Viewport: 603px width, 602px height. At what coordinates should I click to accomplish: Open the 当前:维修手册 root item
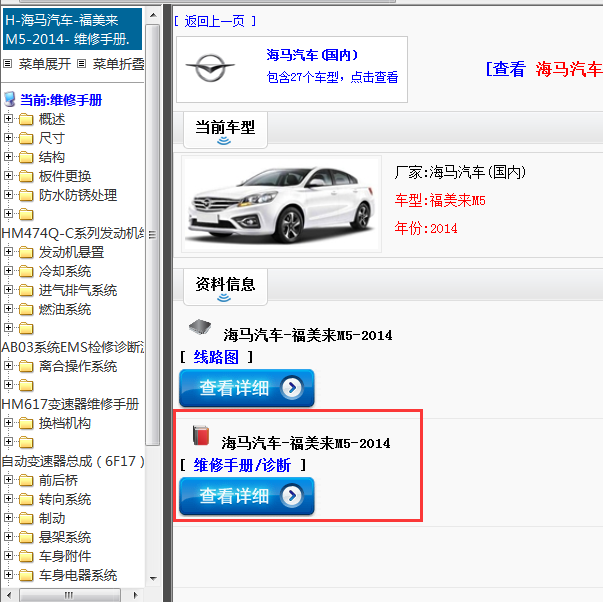(61, 100)
